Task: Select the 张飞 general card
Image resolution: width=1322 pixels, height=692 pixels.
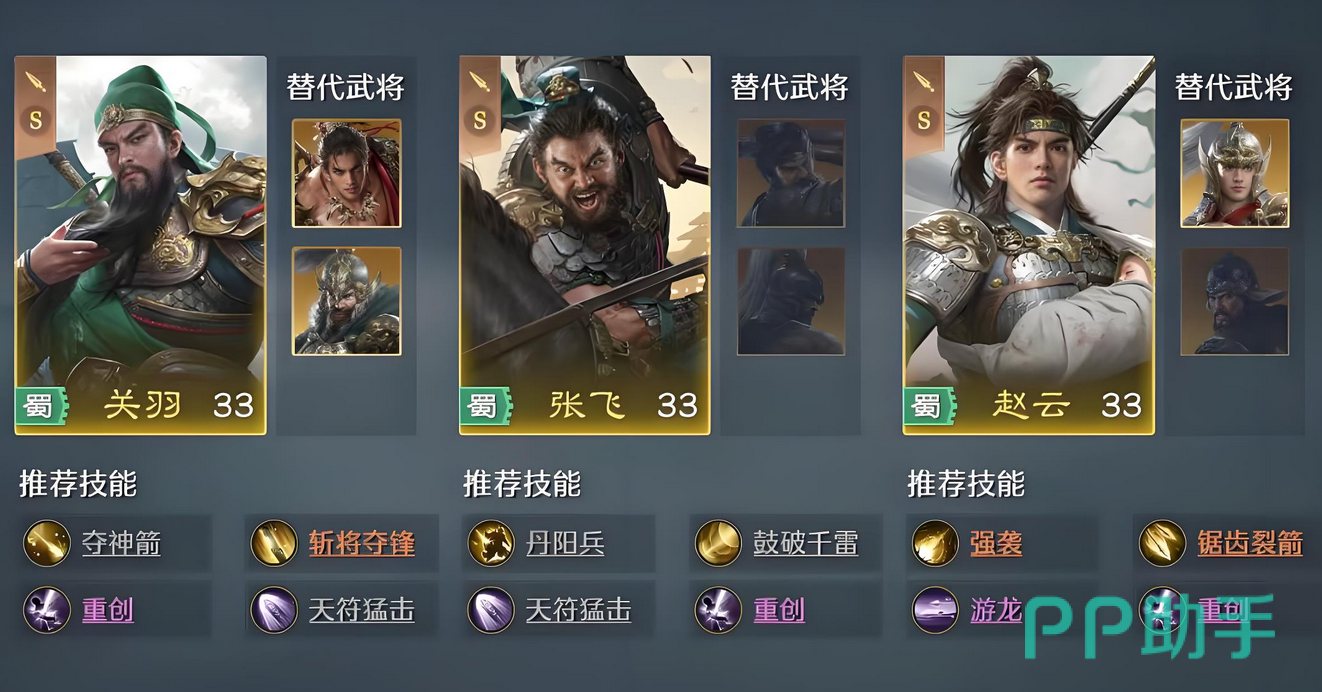Action: tap(585, 245)
